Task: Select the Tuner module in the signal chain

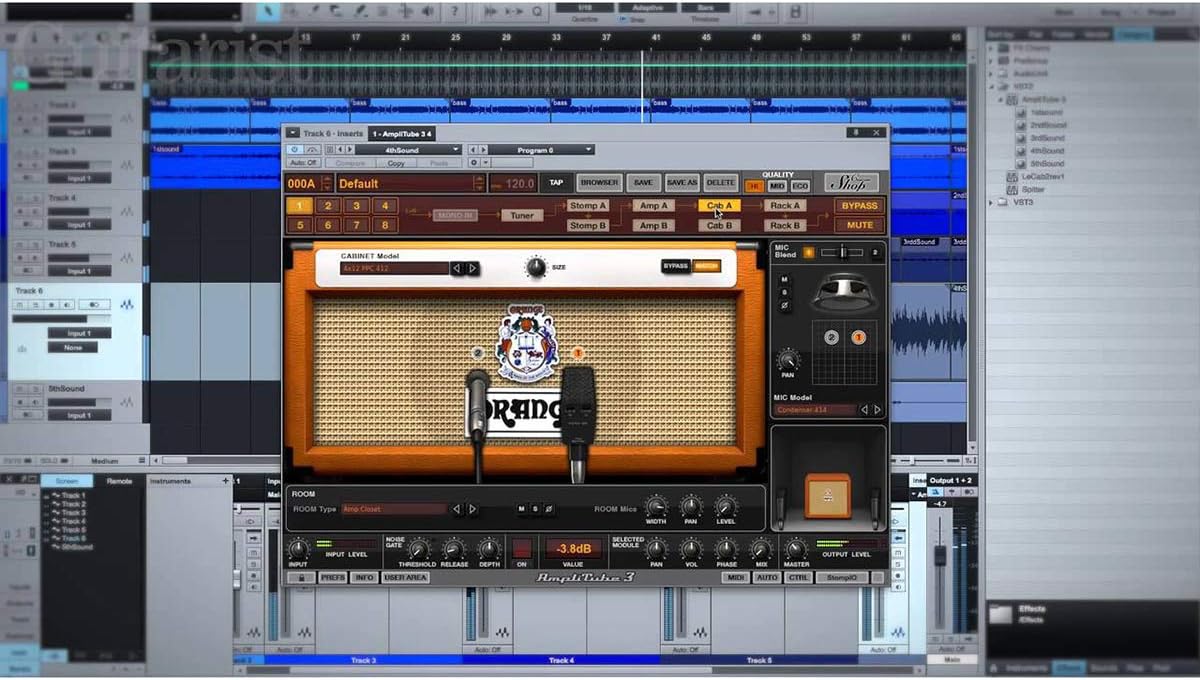Action: tap(522, 215)
